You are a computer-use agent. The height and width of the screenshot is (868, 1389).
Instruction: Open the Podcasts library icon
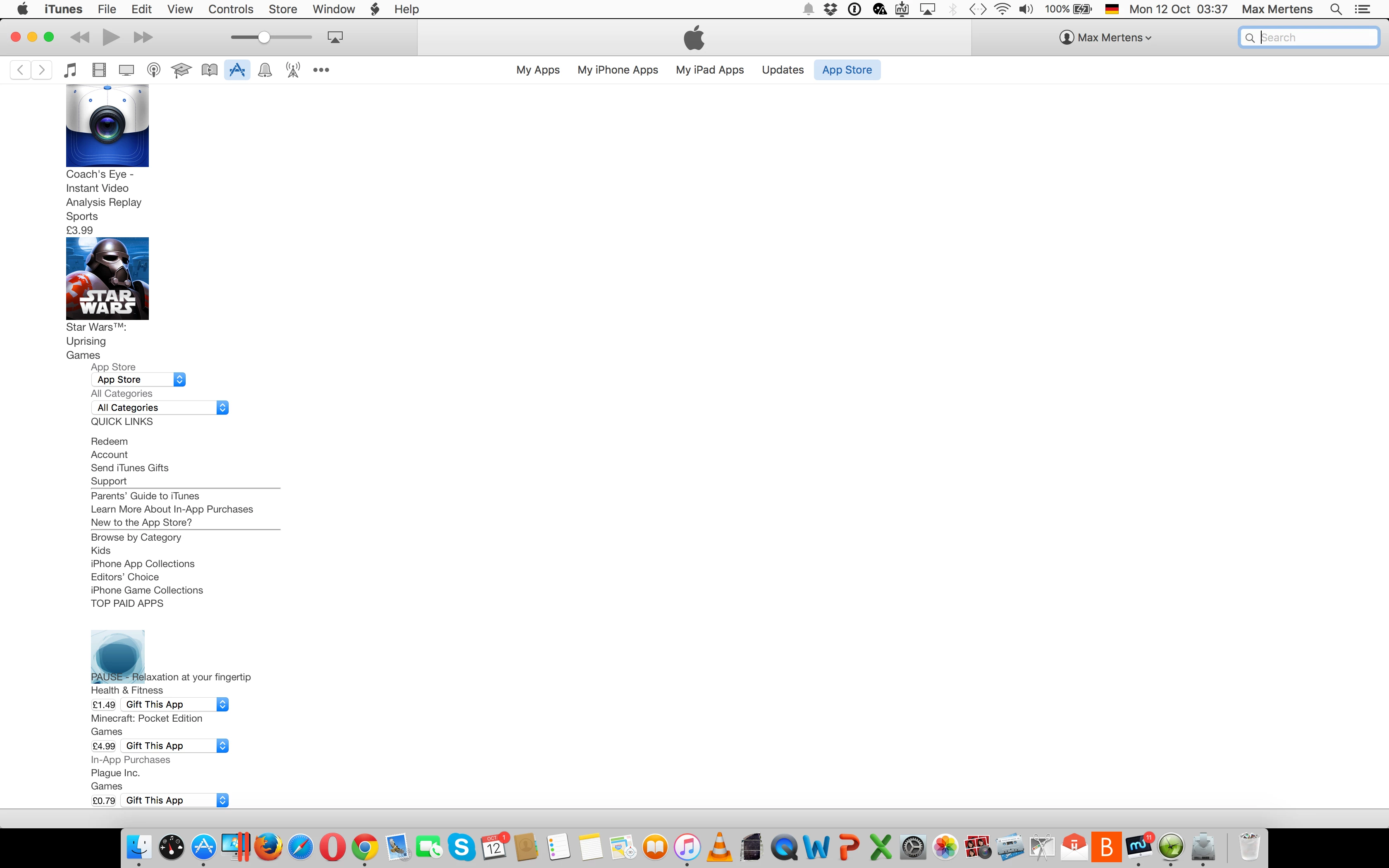click(x=153, y=70)
